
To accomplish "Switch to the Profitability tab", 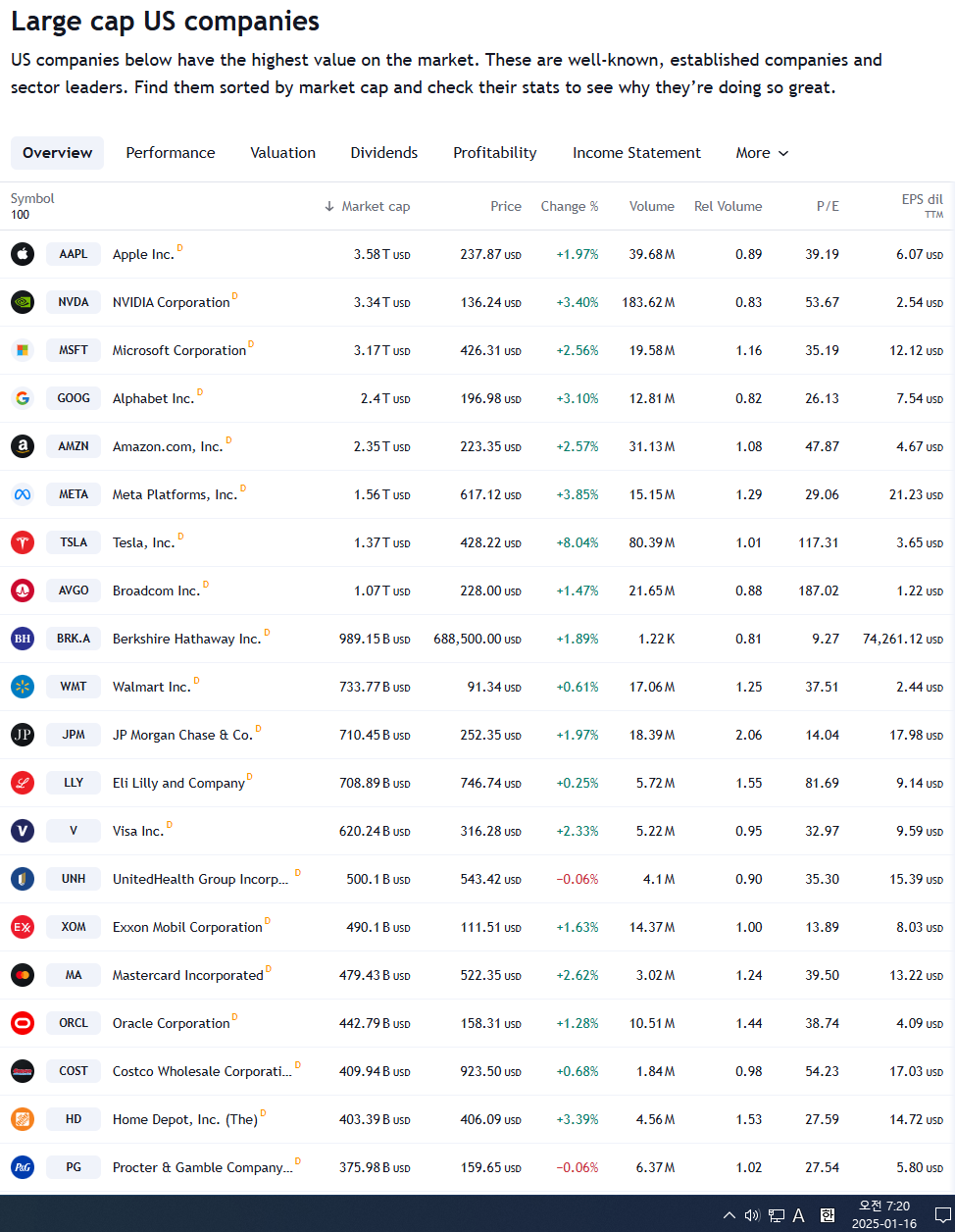I will pos(495,153).
